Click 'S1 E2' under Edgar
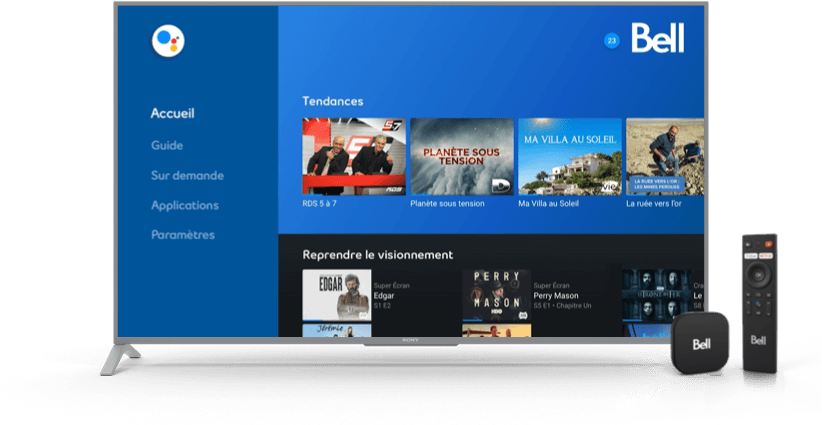The image size is (822, 425). pyautogui.click(x=382, y=305)
